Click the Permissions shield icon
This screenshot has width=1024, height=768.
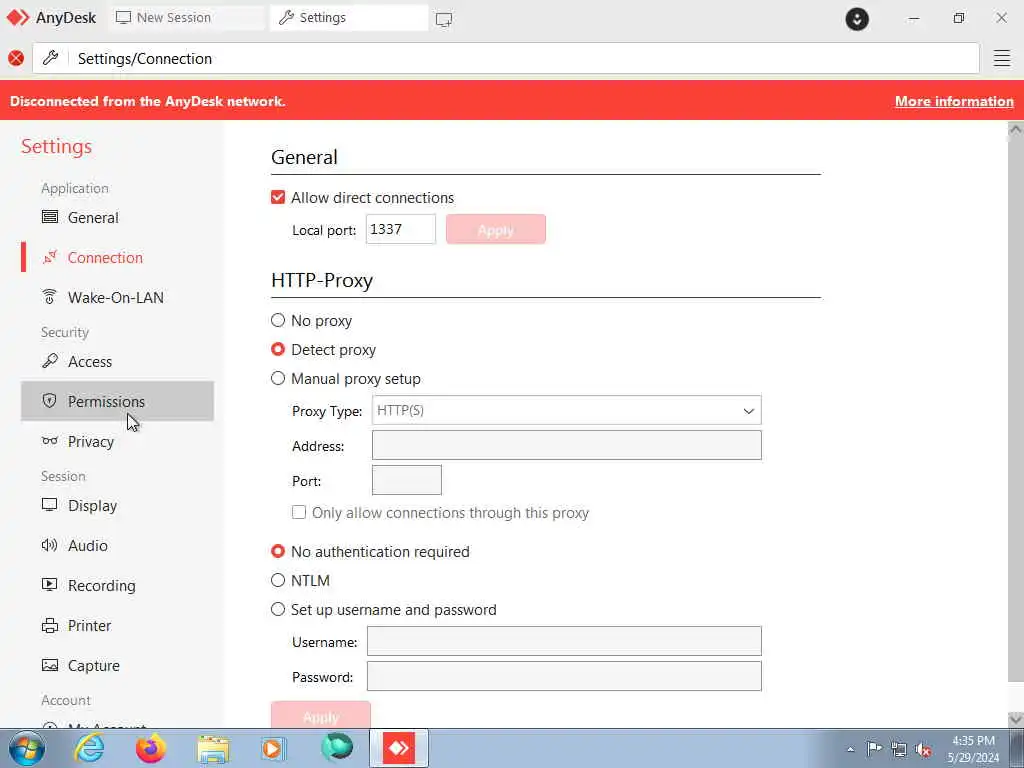click(50, 401)
